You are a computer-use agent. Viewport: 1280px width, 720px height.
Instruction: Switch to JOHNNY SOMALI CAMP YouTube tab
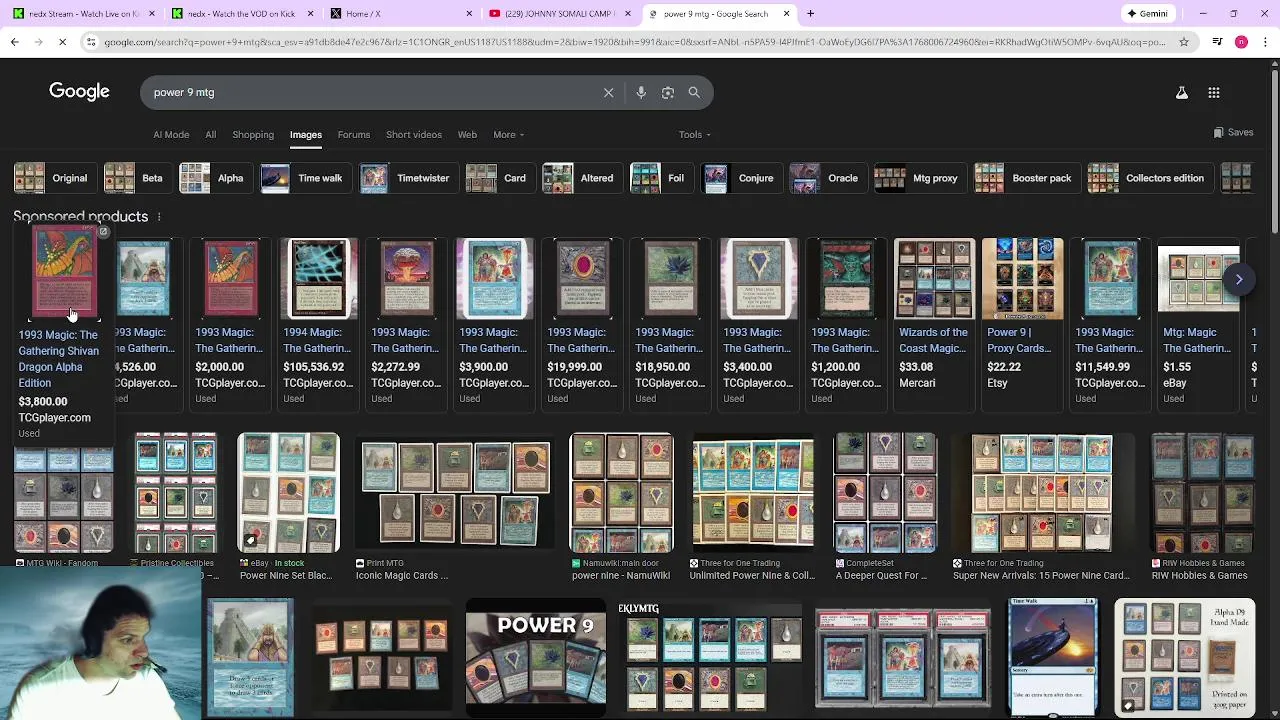(x=560, y=14)
